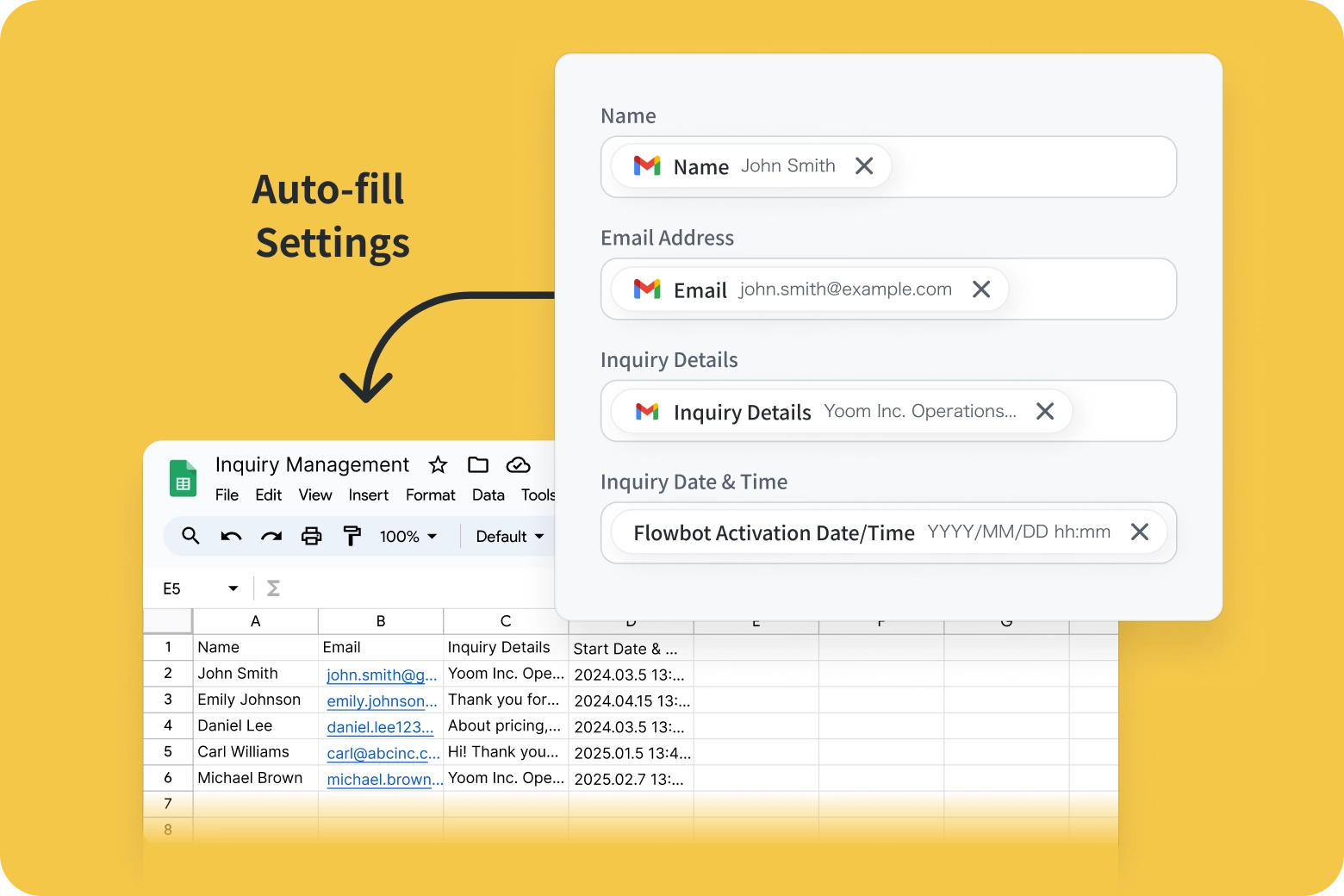
Task: Select the paint format tool
Action: coord(352,536)
